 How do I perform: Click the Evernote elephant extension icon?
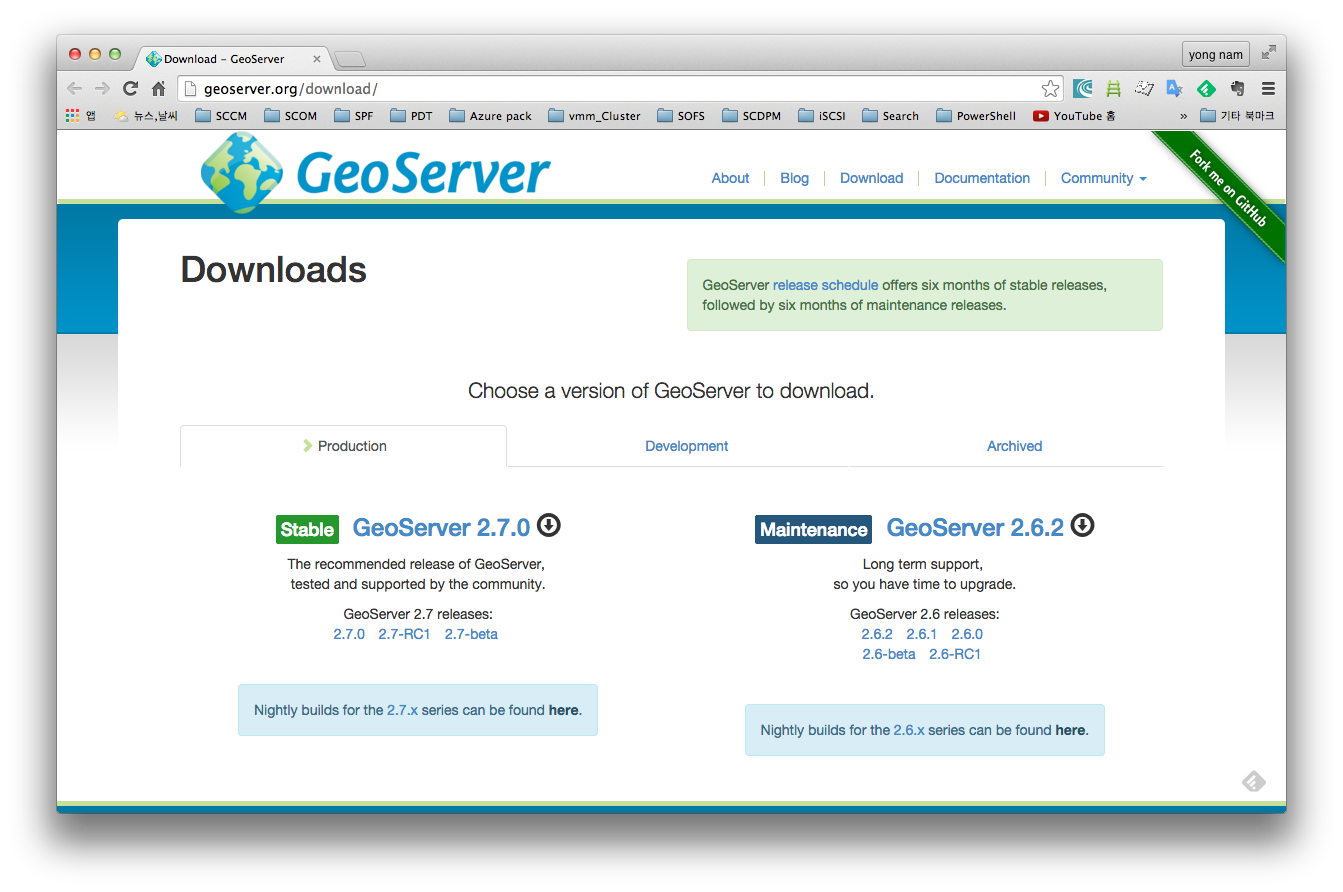[x=1238, y=88]
